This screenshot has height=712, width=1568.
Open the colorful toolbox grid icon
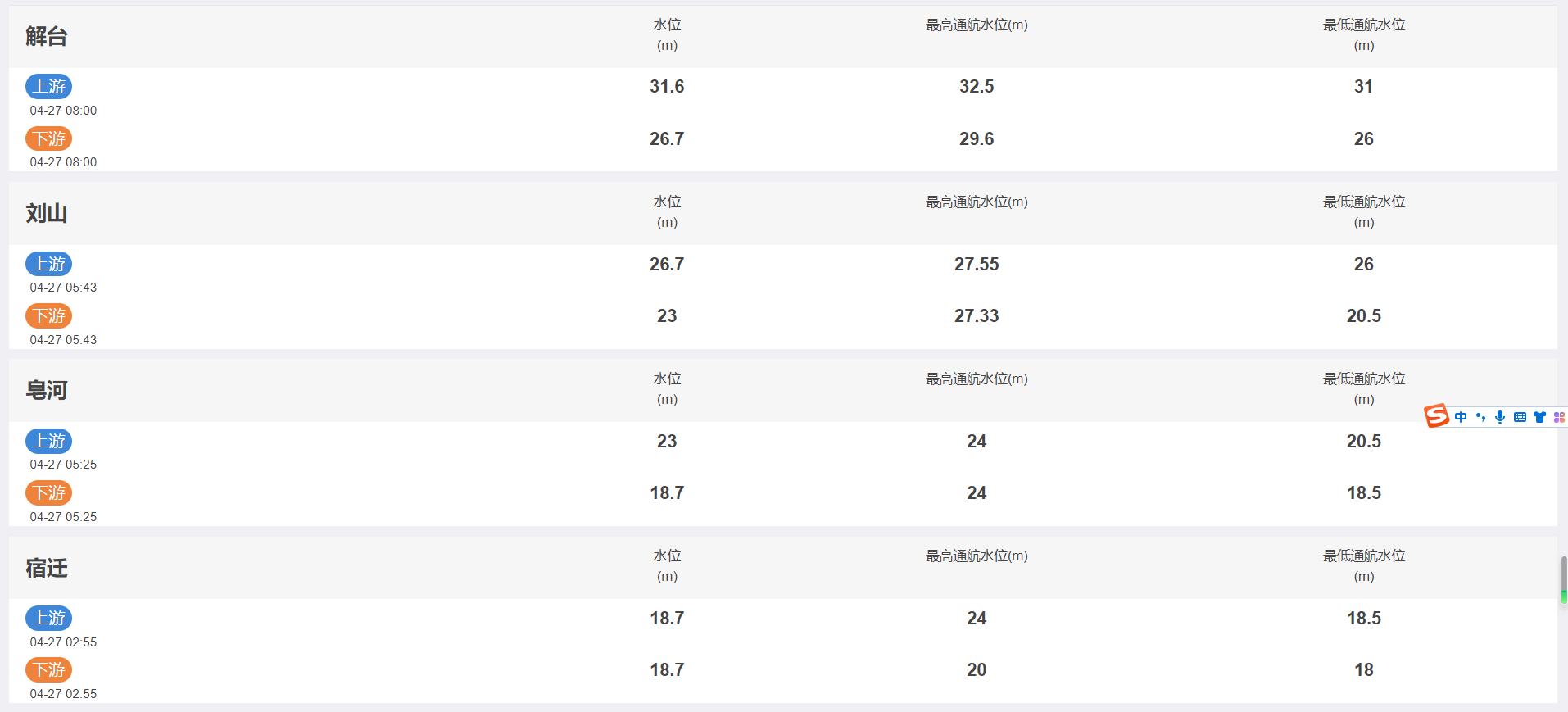point(1559,417)
